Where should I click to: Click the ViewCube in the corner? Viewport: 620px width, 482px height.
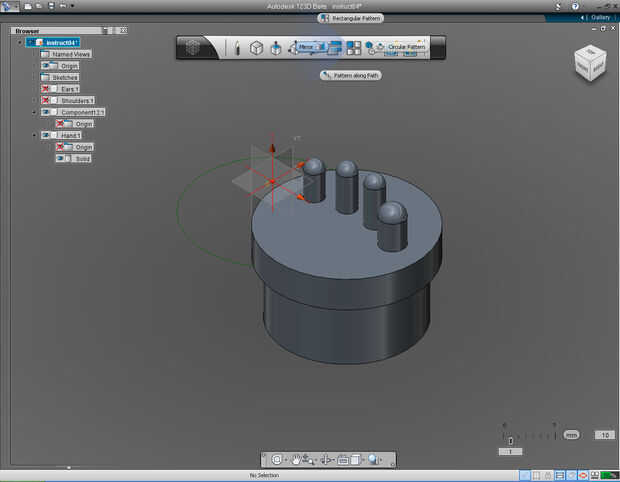point(588,64)
